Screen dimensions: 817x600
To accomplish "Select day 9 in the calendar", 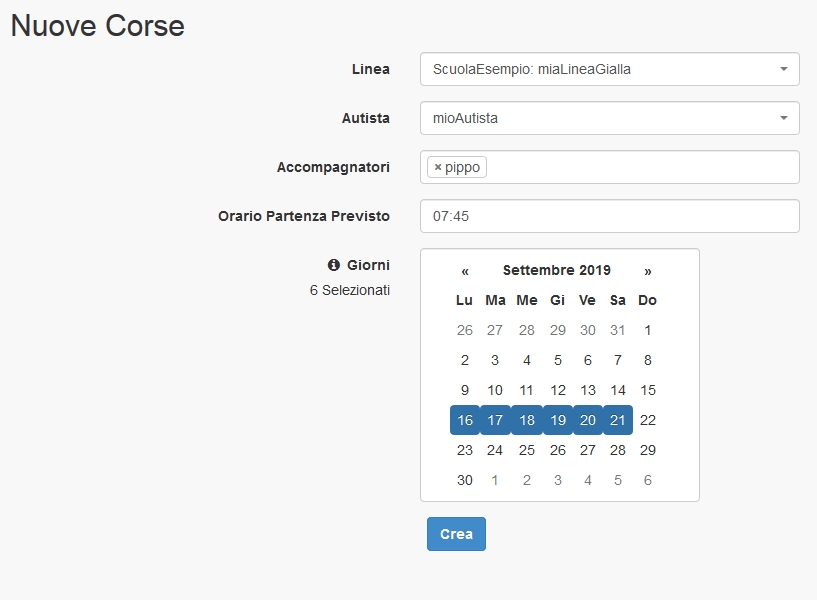I will (465, 390).
